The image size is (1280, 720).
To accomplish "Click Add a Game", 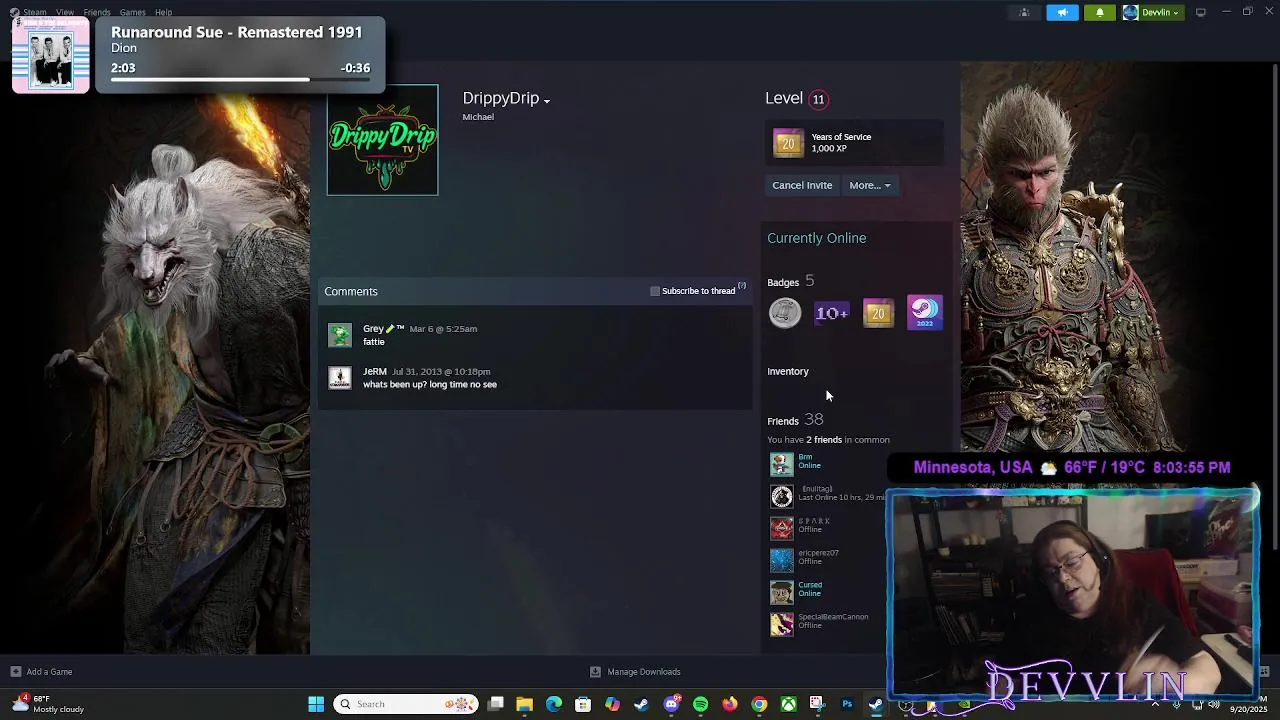I will coord(41,672).
